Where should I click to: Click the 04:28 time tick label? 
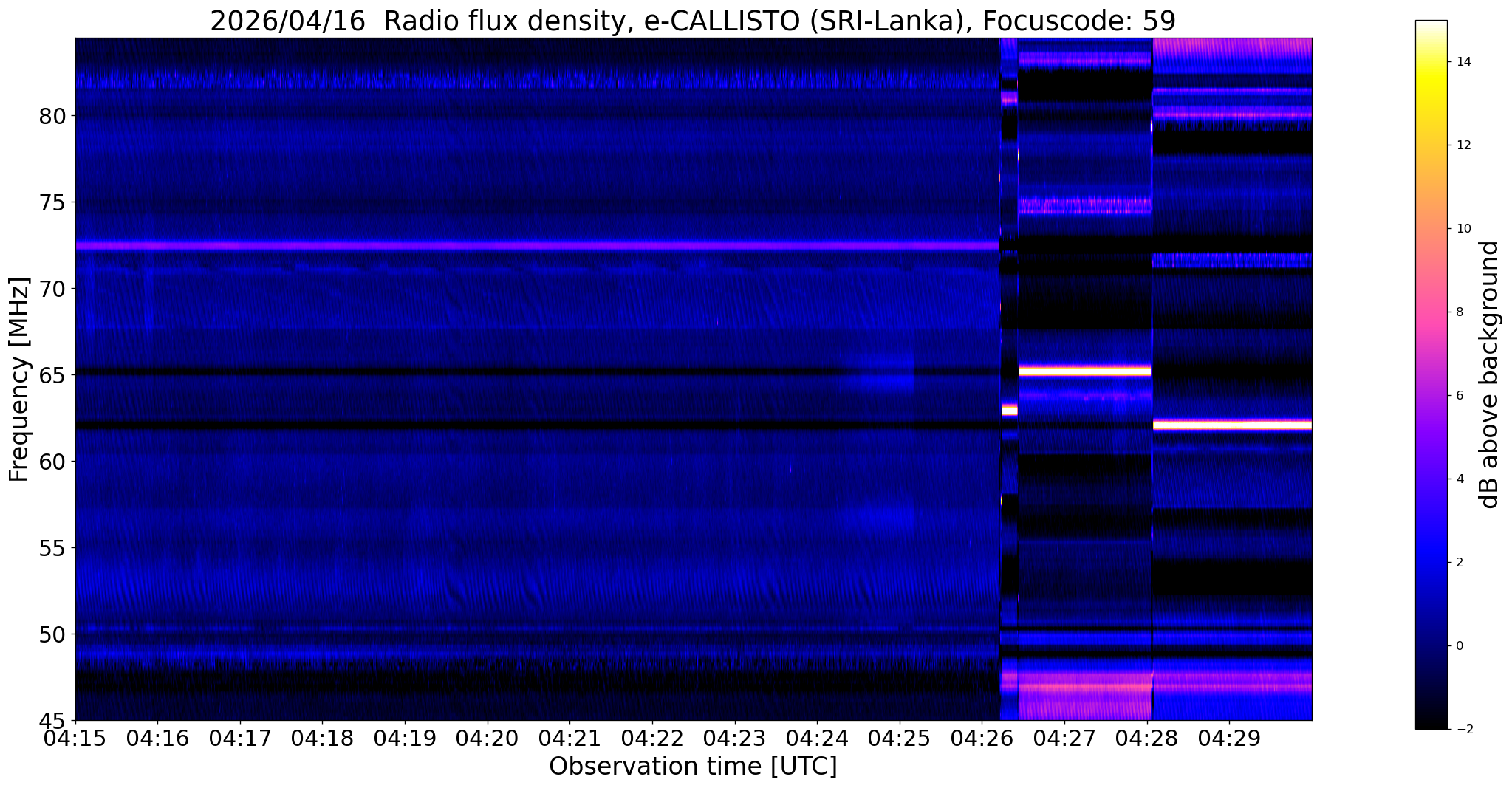1147,737
